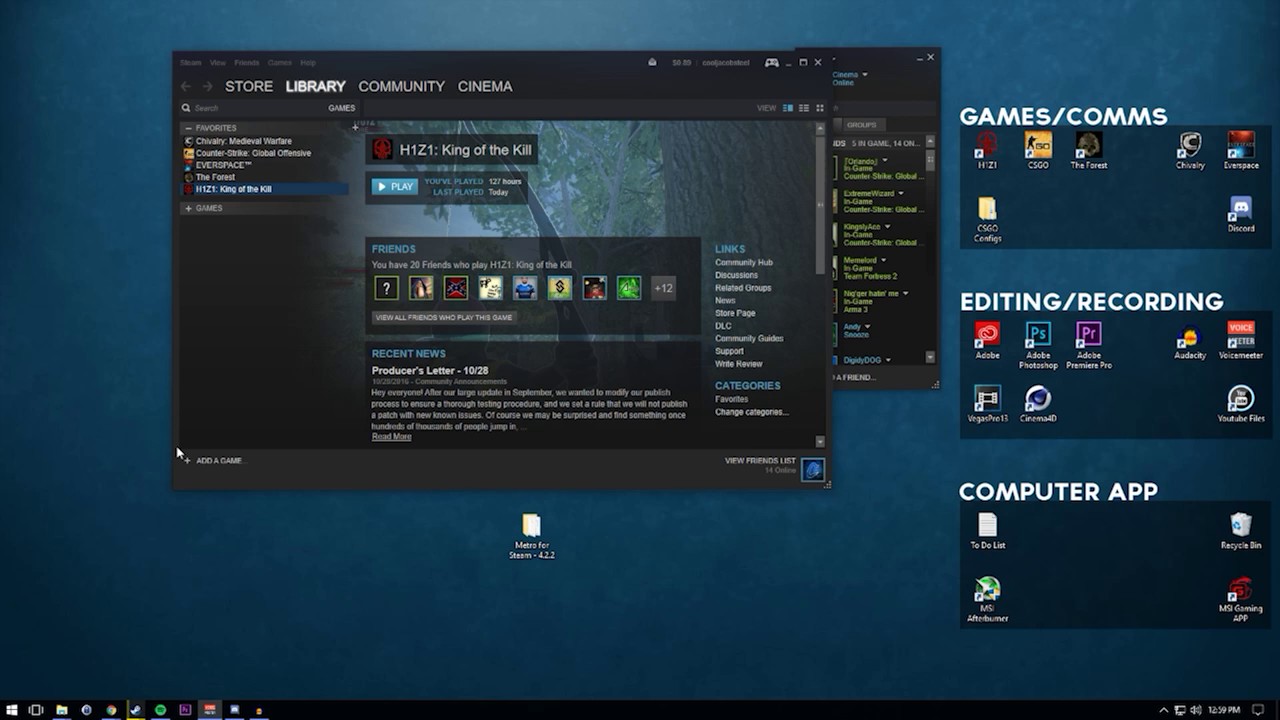The height and width of the screenshot is (720, 1280).
Task: Select the Voicemeeter desktop icon
Action: [1241, 340]
